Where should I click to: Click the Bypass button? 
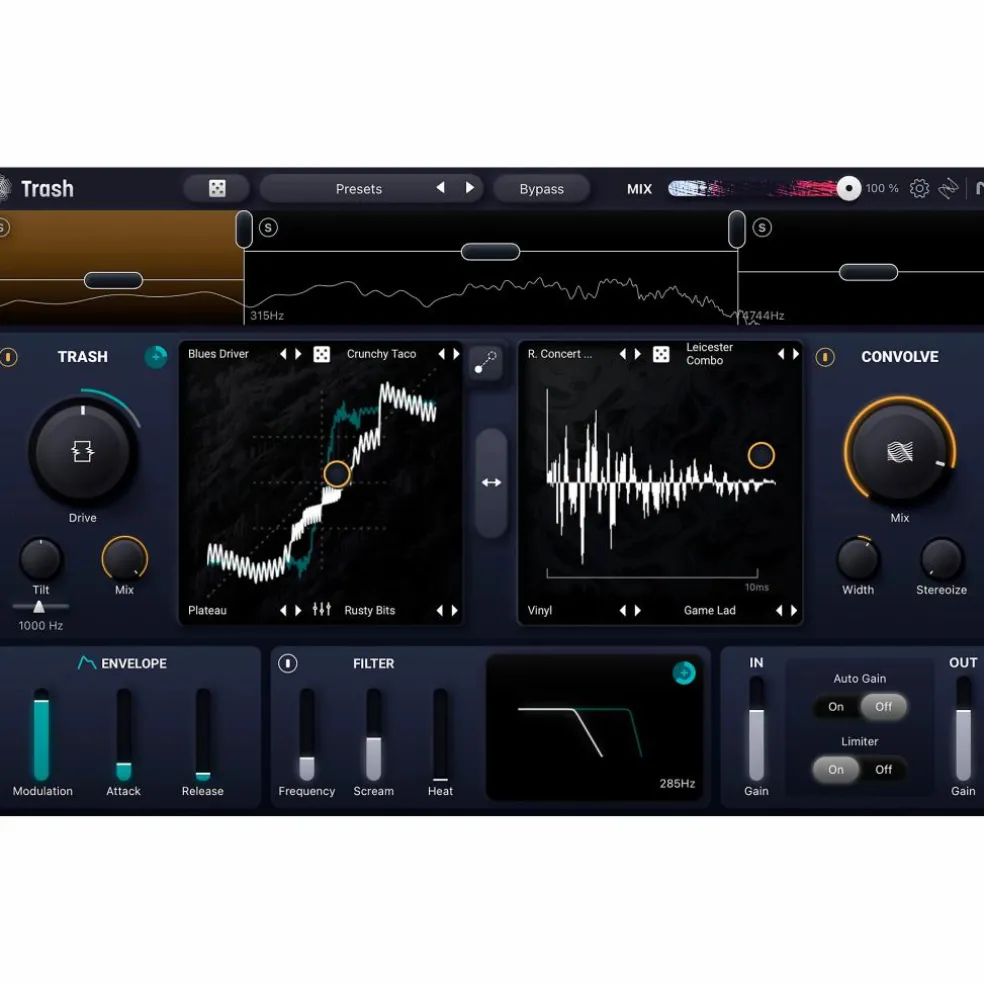(x=541, y=188)
